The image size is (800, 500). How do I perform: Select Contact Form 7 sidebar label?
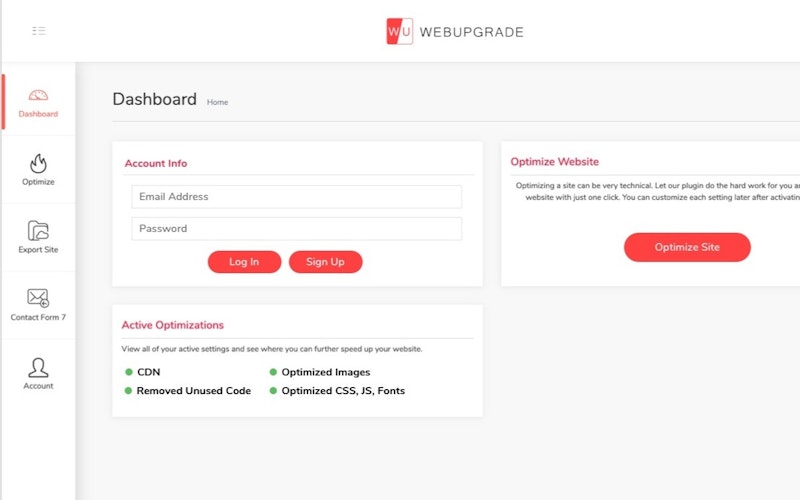[38, 317]
